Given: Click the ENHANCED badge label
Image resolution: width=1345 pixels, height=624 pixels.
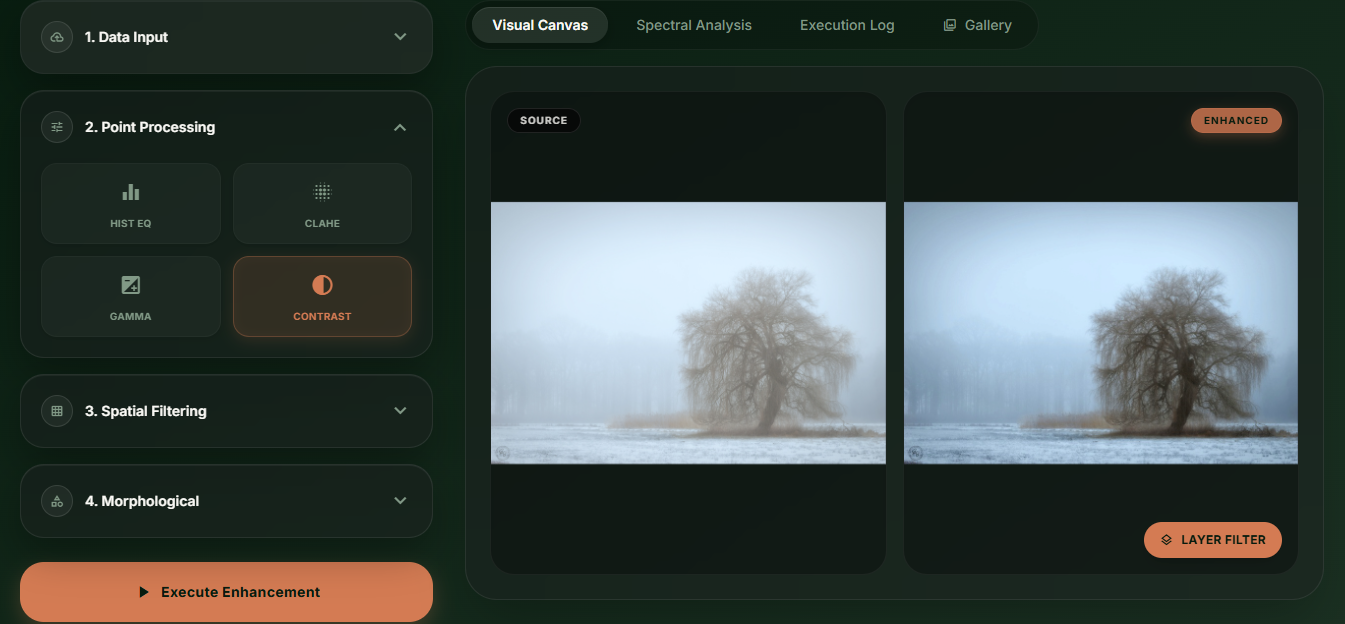Looking at the screenshot, I should pyautogui.click(x=1236, y=121).
